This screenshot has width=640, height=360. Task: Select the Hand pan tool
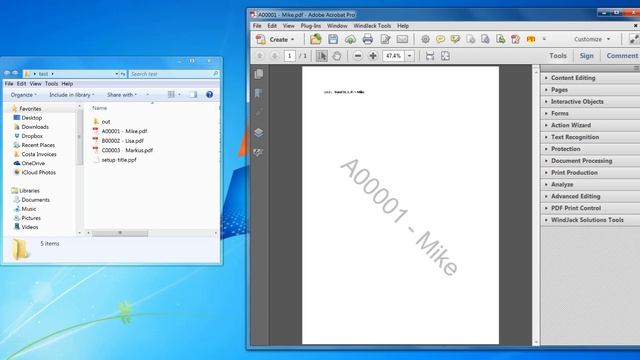click(337, 56)
